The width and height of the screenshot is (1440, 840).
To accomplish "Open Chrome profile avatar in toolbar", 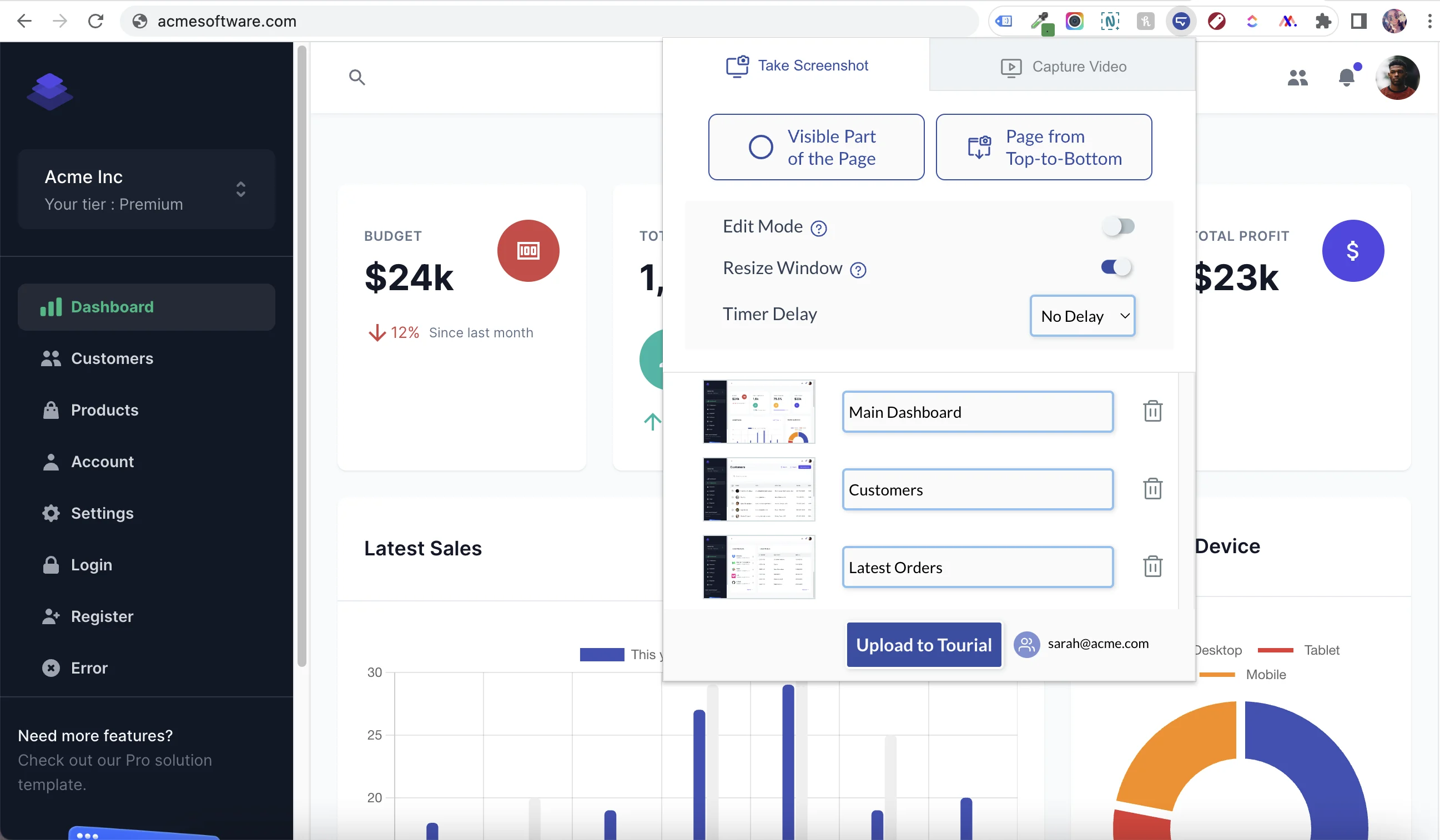I will pyautogui.click(x=1394, y=22).
